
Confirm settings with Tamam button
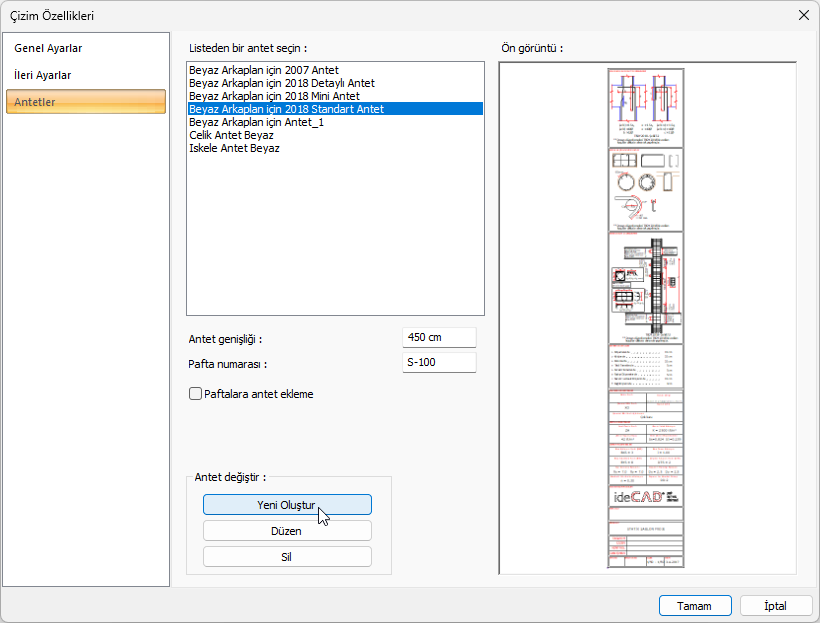coord(694,606)
